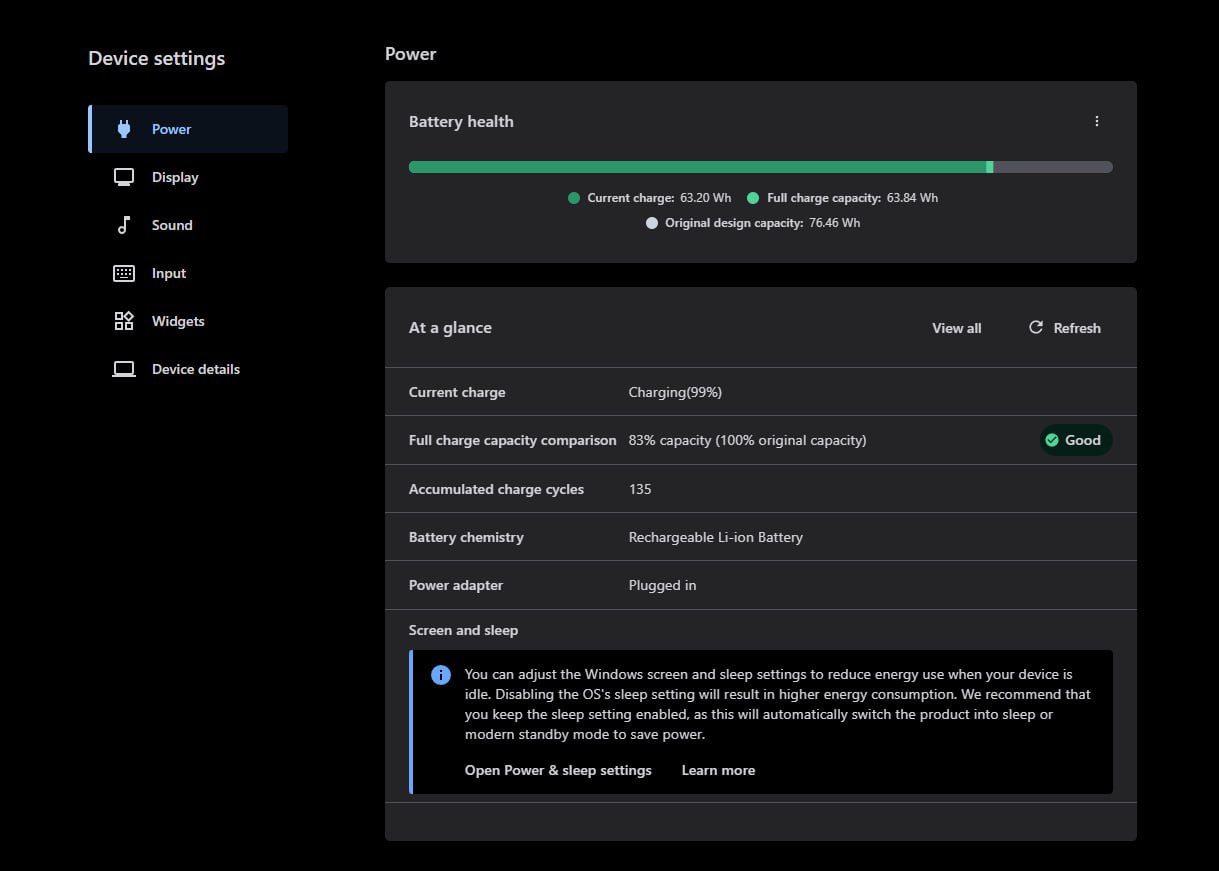Open the three-dot menu on Battery health
Screen dimensions: 1219x871
(1097, 120)
